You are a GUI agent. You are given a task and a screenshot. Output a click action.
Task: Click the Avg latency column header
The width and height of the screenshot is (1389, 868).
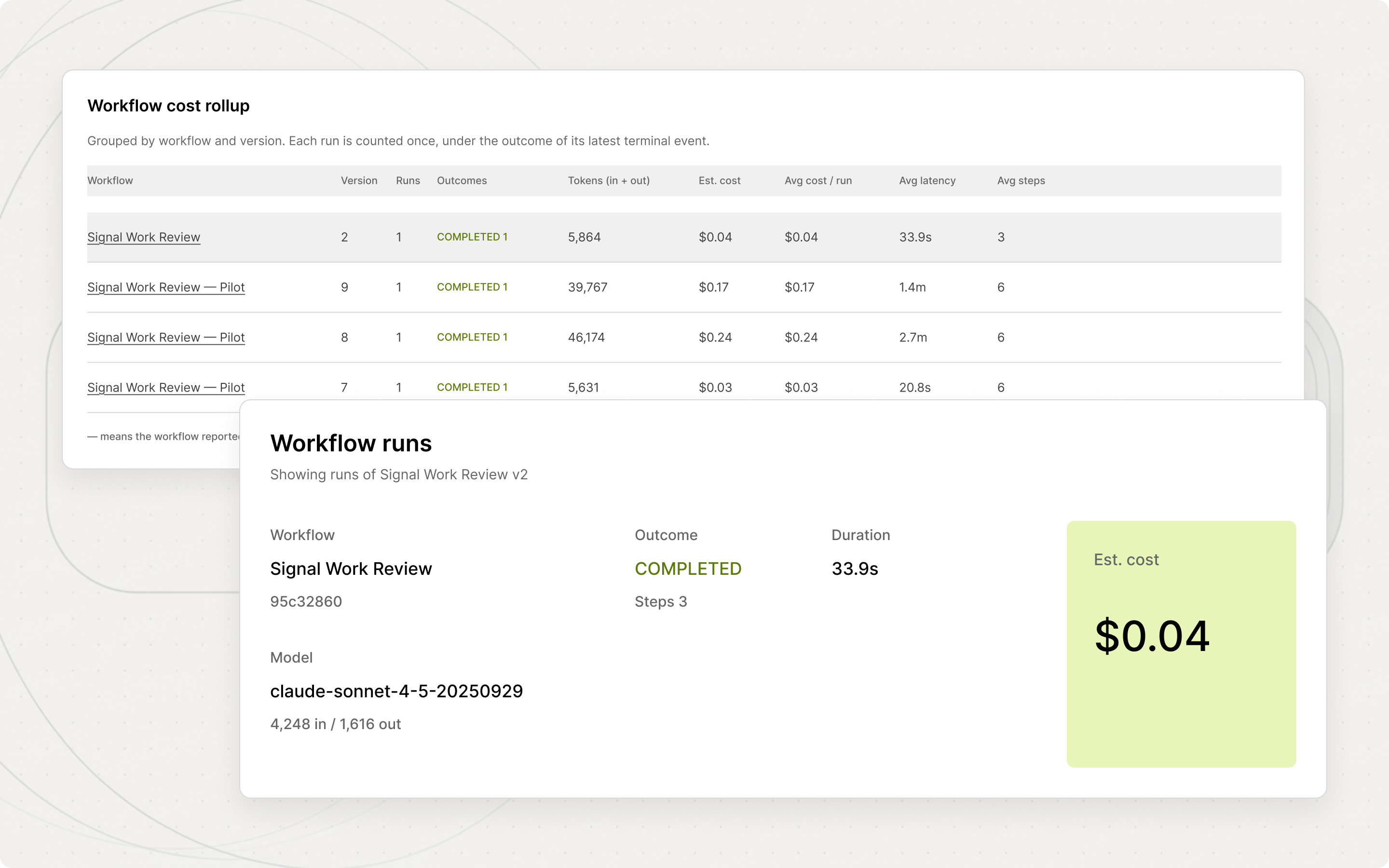(927, 180)
